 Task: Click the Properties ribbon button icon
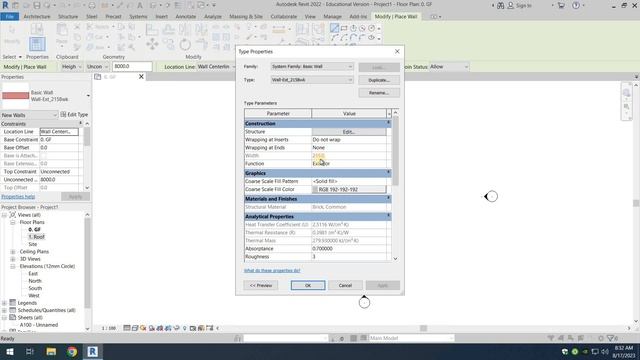(x=37, y=44)
